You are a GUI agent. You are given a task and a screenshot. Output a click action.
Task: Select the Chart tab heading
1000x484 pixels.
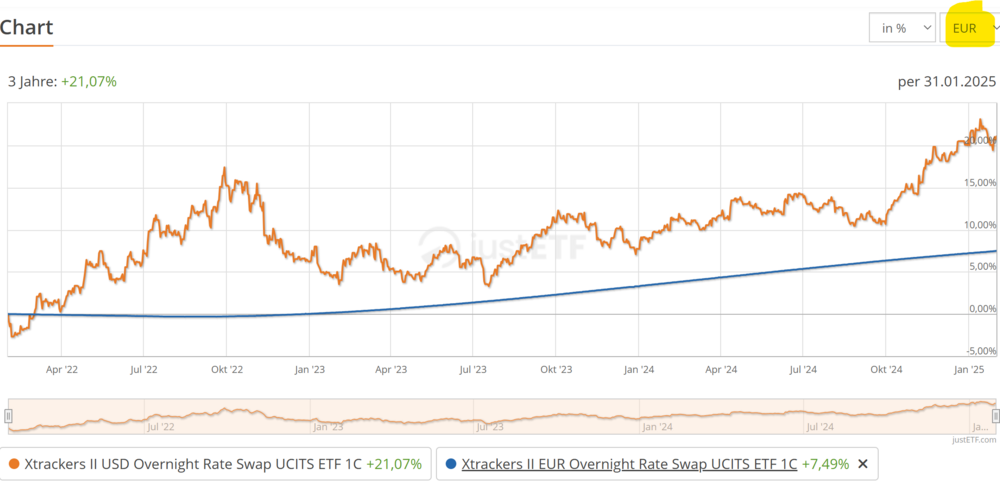point(26,27)
